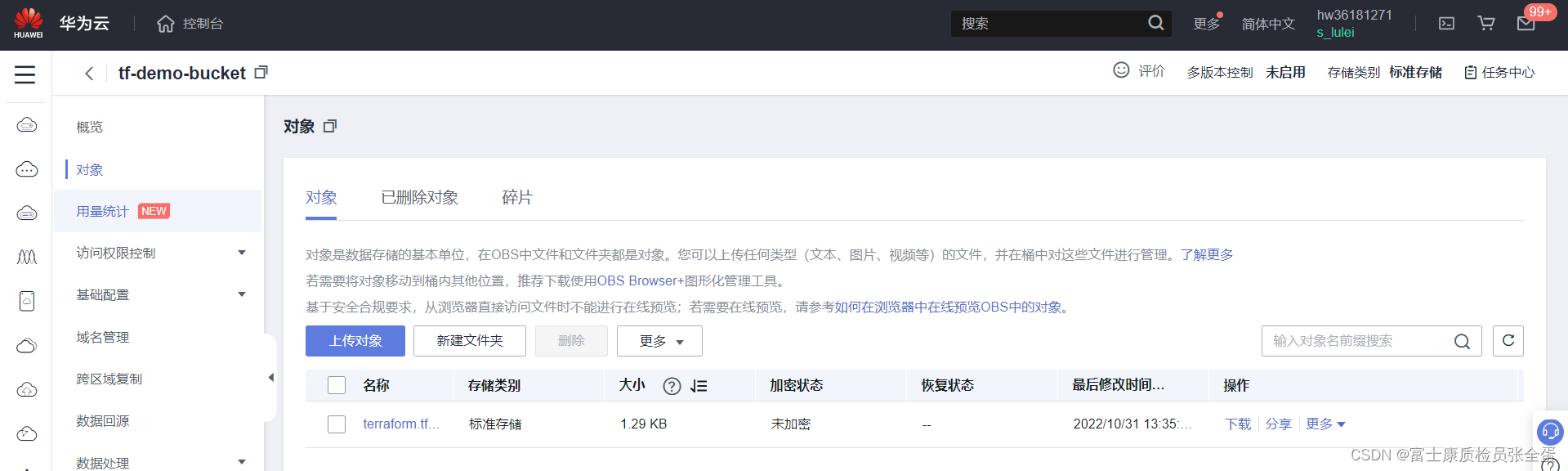Click the 新建文件夹 button
This screenshot has width=1568, height=471.
point(470,341)
